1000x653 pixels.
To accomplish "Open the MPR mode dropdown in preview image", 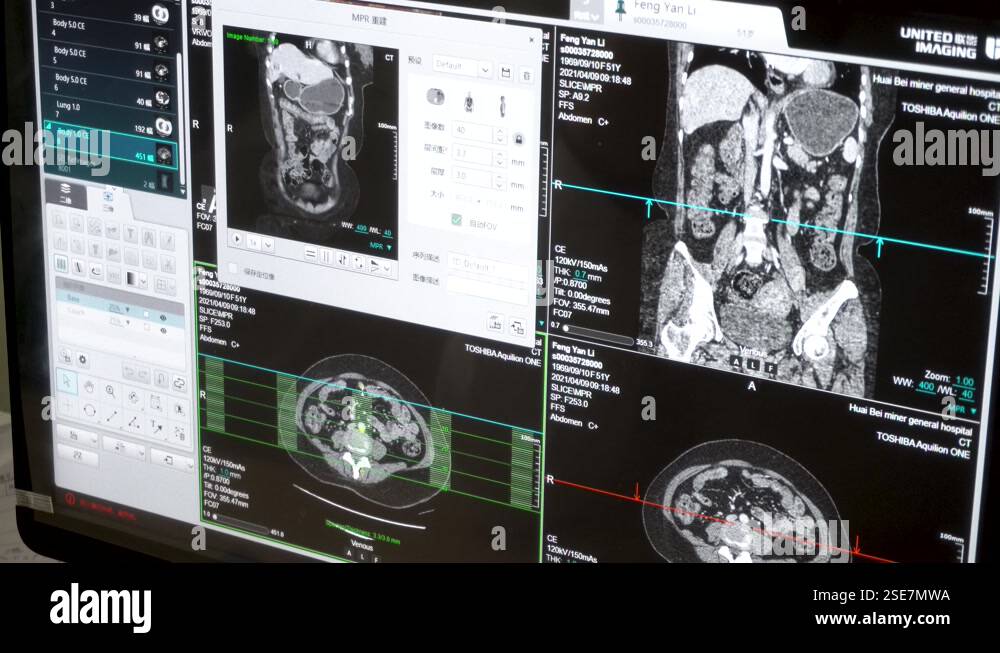I will (x=381, y=246).
